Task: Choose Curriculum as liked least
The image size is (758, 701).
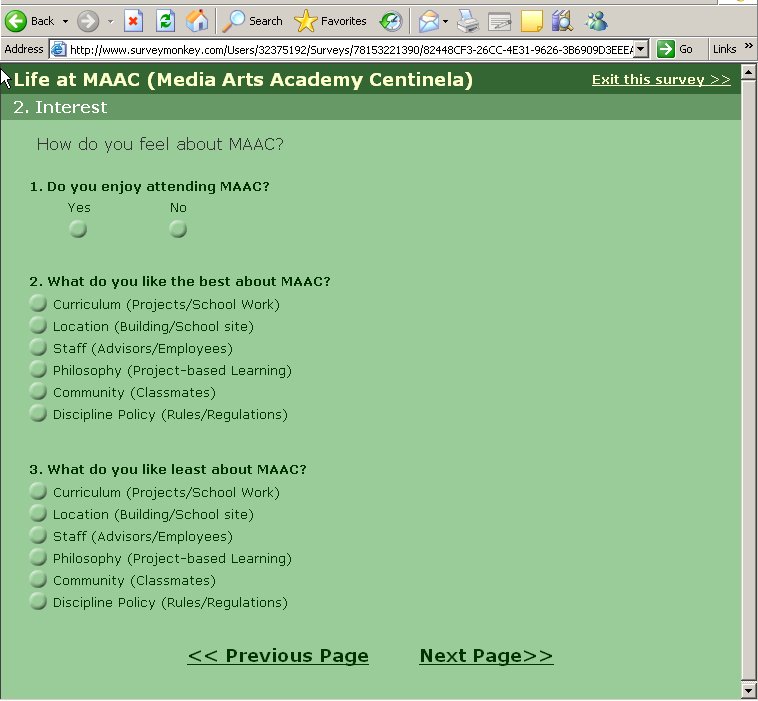Action: 38,491
